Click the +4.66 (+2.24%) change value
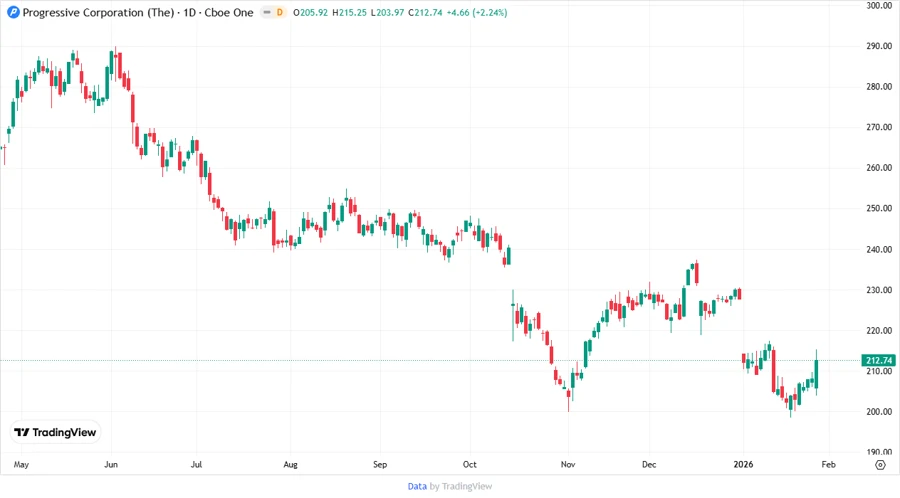Viewport: 900px width, 498px height. 477,13
